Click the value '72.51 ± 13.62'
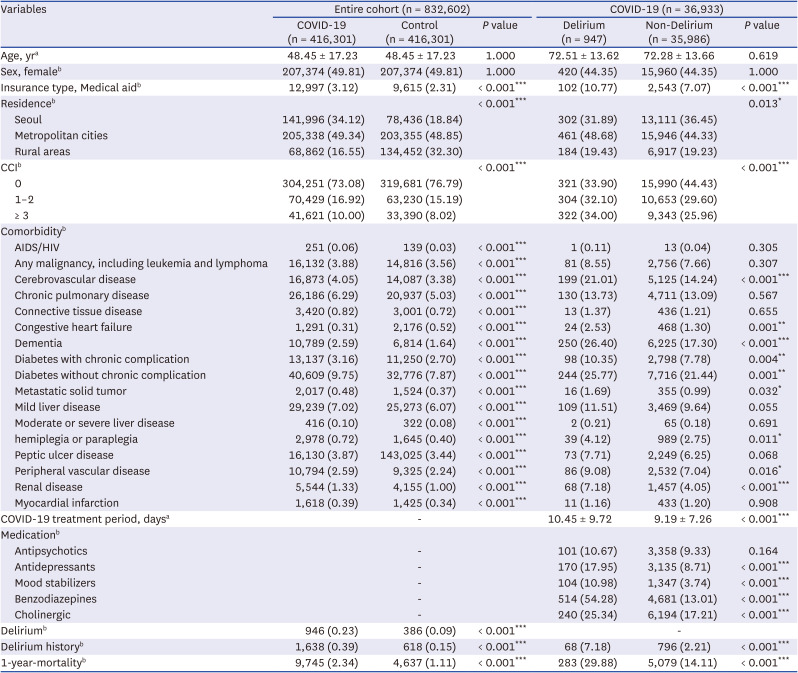798x673 pixels. (x=584, y=56)
